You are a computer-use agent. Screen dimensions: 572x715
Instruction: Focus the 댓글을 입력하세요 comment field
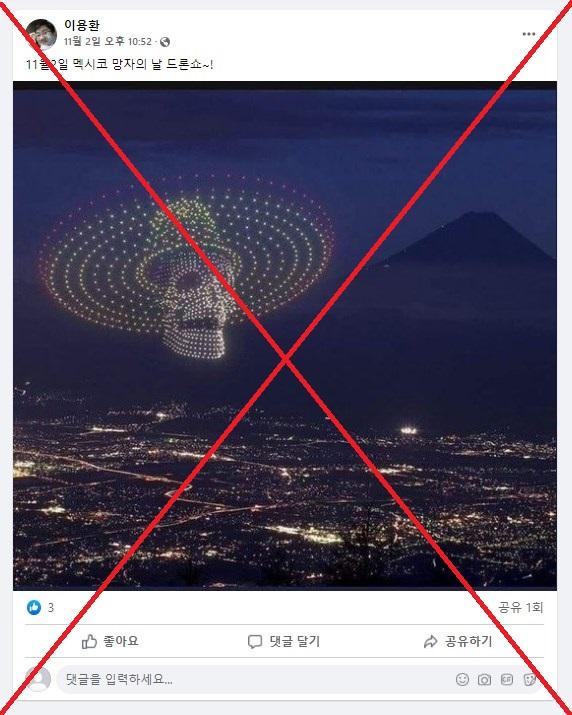coord(299,679)
